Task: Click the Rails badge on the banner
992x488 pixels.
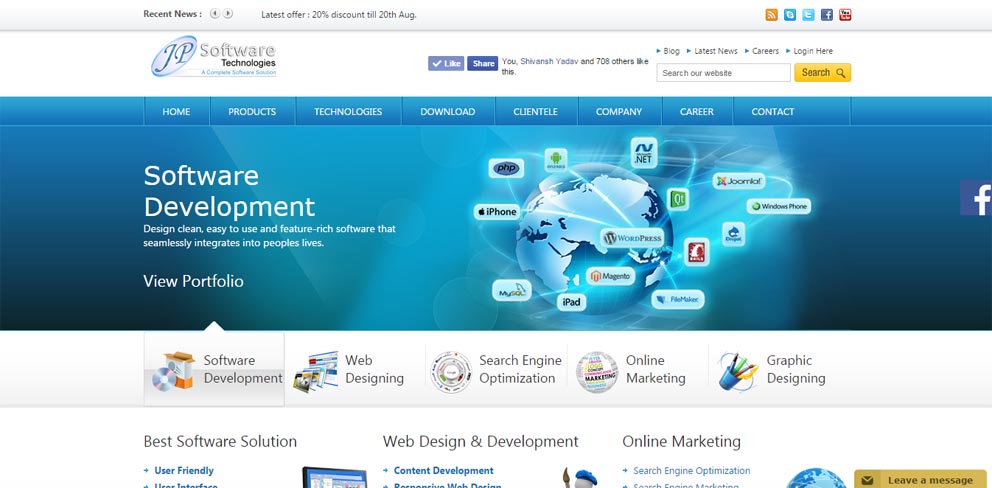Action: click(697, 251)
